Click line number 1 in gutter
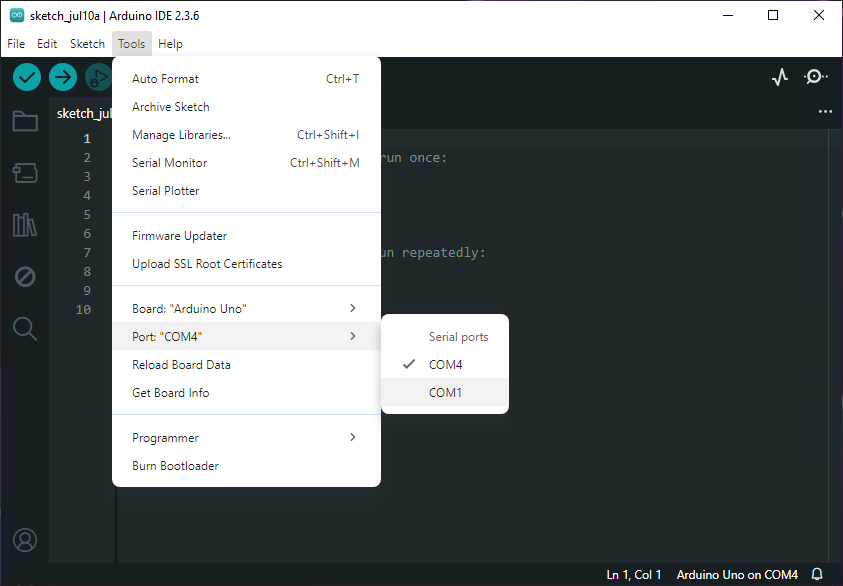The image size is (843, 586). pyautogui.click(x=87, y=139)
